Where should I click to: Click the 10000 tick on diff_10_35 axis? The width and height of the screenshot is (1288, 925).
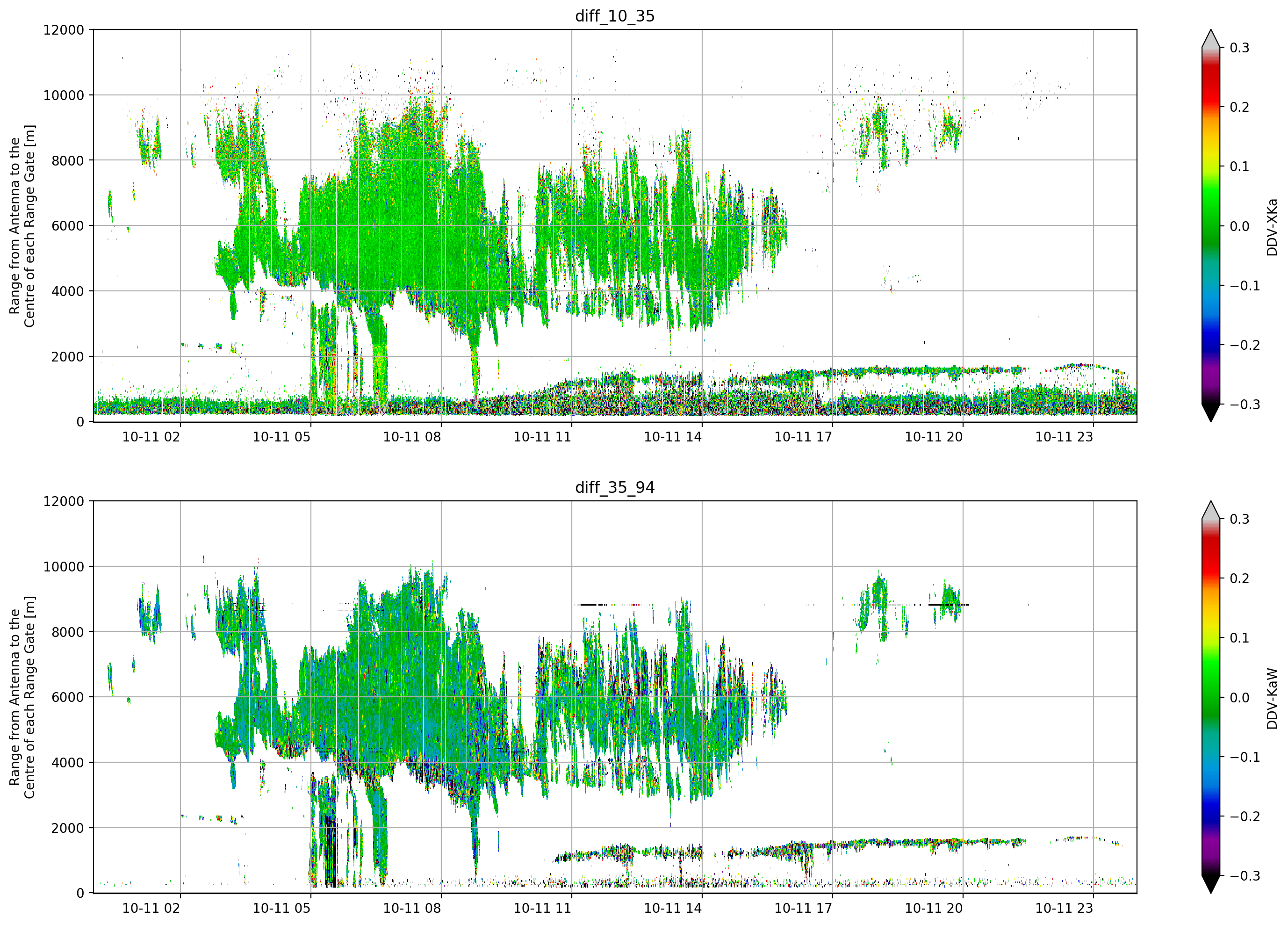tap(64, 95)
